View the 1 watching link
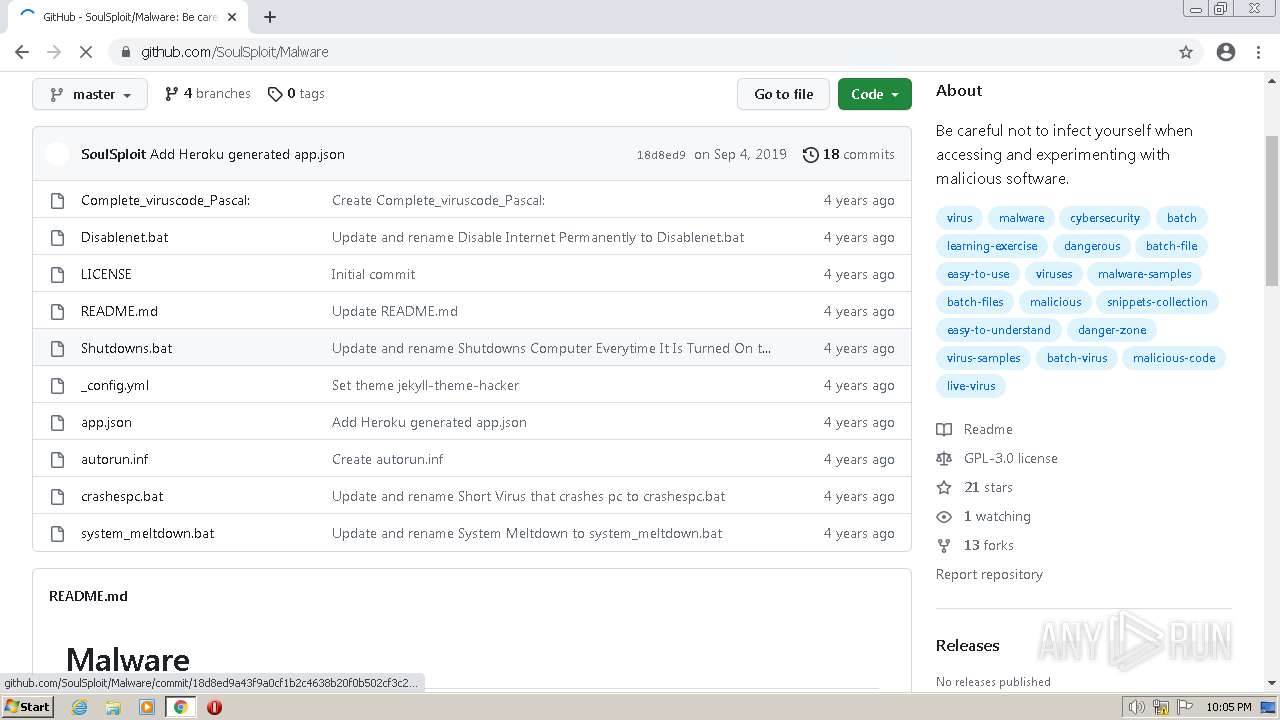This screenshot has width=1280, height=720. [997, 516]
